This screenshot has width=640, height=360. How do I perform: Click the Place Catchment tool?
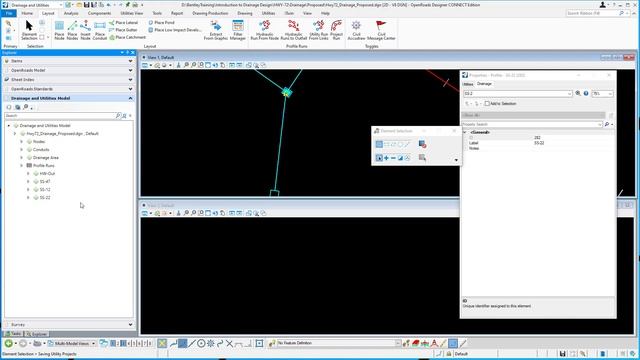pos(127,37)
